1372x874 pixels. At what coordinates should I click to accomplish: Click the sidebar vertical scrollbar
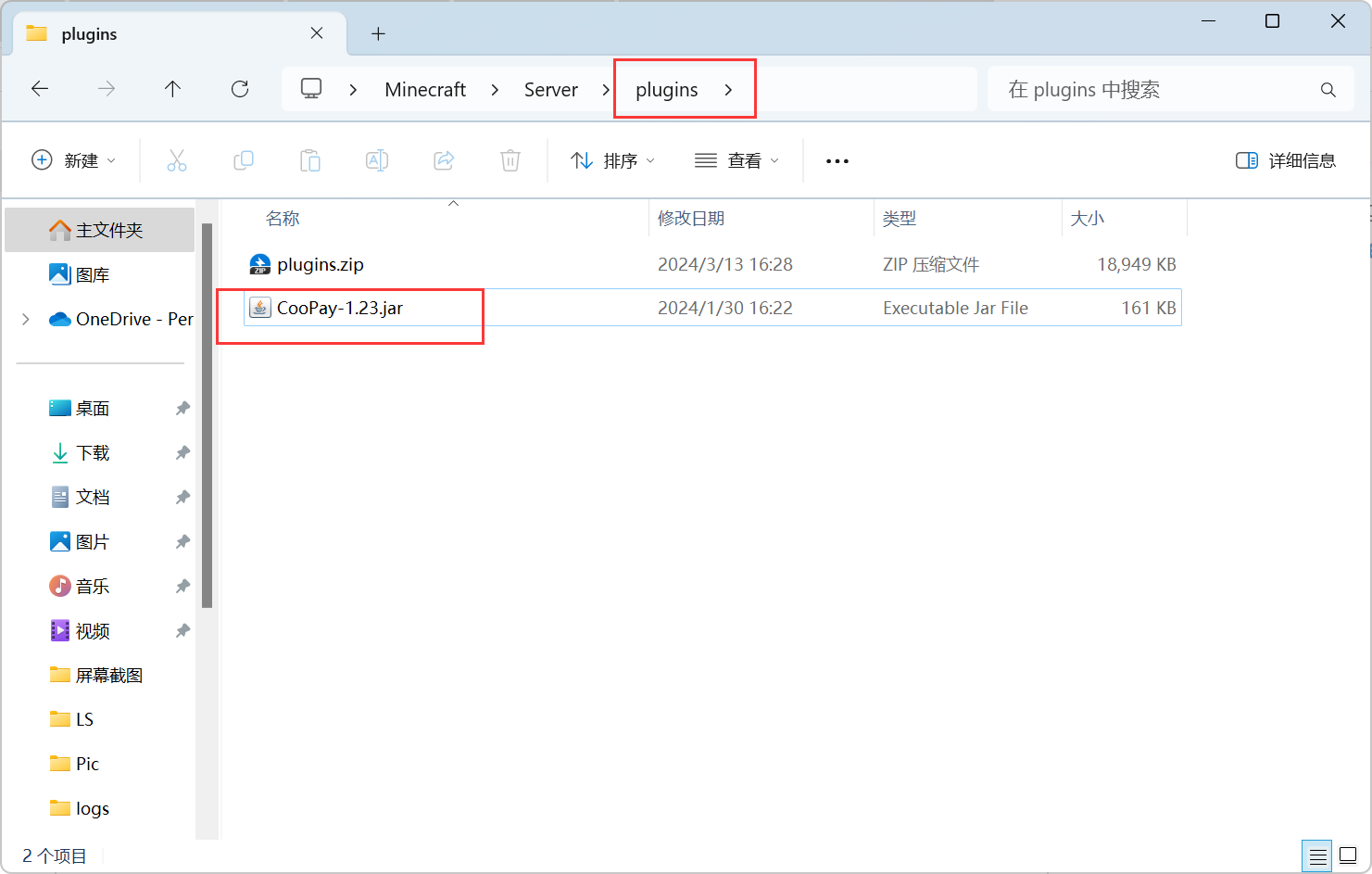click(208, 415)
